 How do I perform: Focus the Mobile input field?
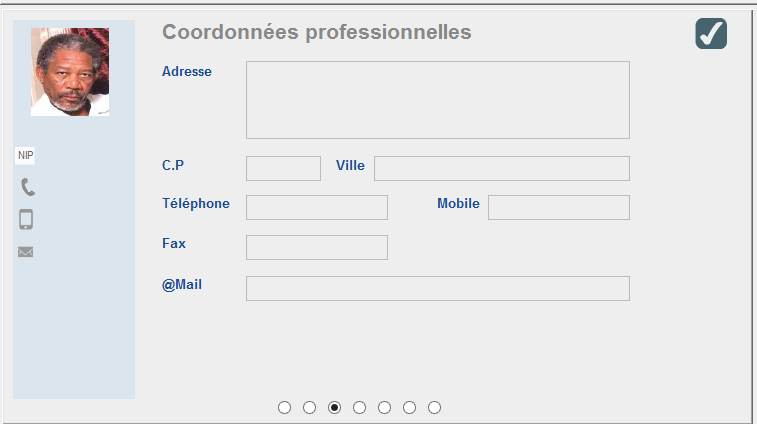(x=559, y=208)
